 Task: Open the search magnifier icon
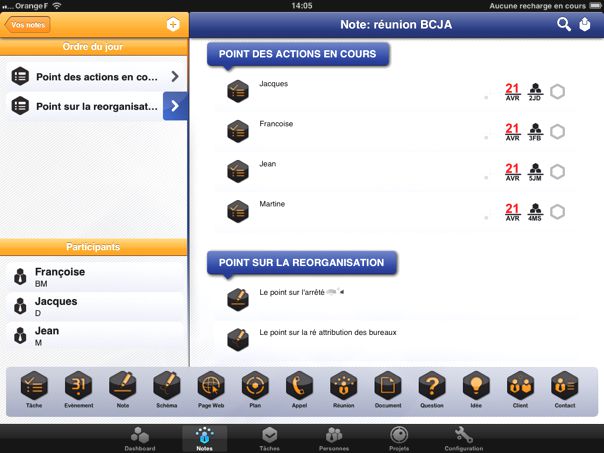(564, 24)
